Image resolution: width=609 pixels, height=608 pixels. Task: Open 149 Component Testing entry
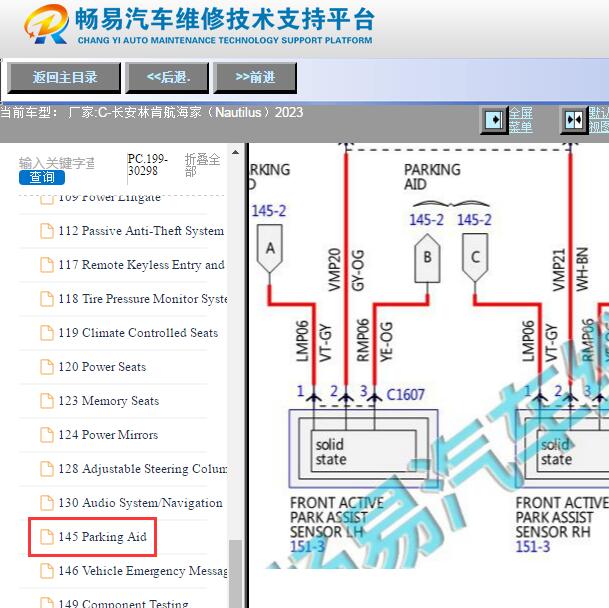123,604
